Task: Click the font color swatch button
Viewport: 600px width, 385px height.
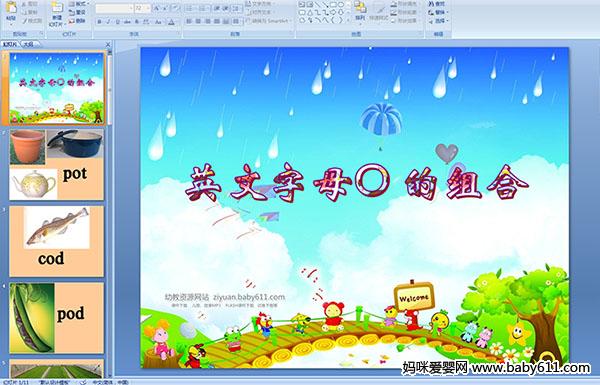Action: click(x=171, y=22)
